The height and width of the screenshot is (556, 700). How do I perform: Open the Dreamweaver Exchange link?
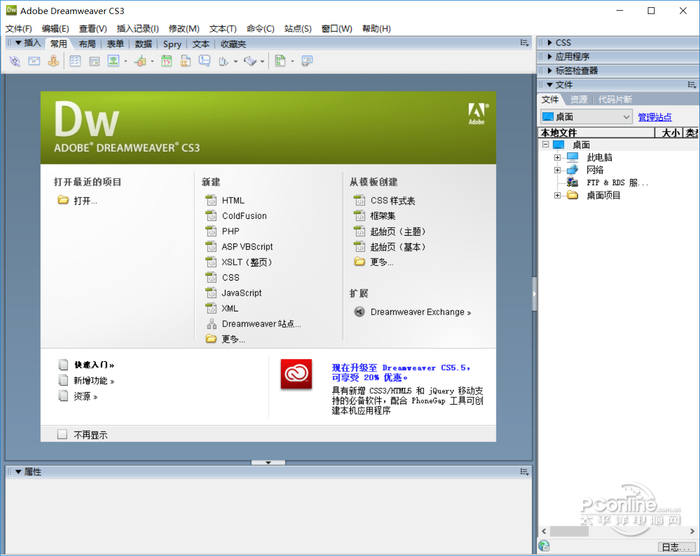pos(421,312)
